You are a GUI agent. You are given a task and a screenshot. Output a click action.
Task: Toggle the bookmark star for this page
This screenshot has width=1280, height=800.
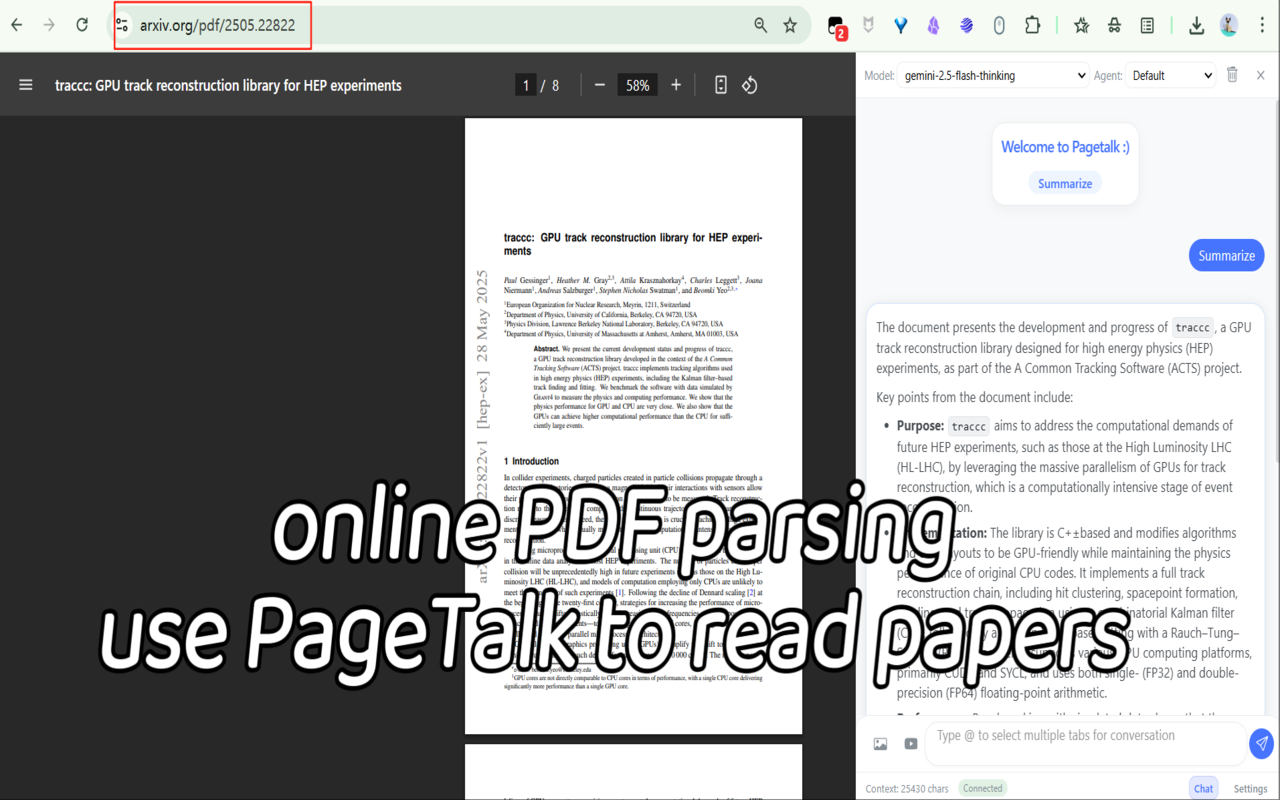click(x=790, y=24)
